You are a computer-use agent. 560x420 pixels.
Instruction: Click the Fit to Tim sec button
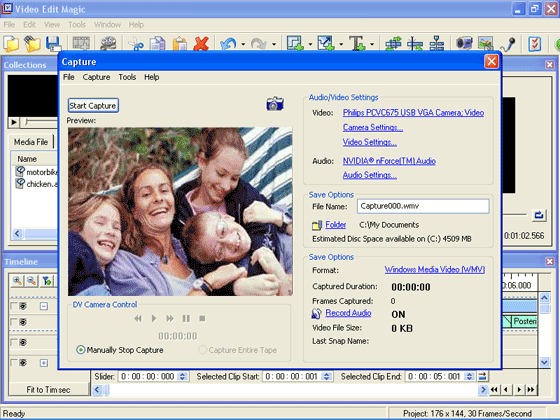point(48,389)
